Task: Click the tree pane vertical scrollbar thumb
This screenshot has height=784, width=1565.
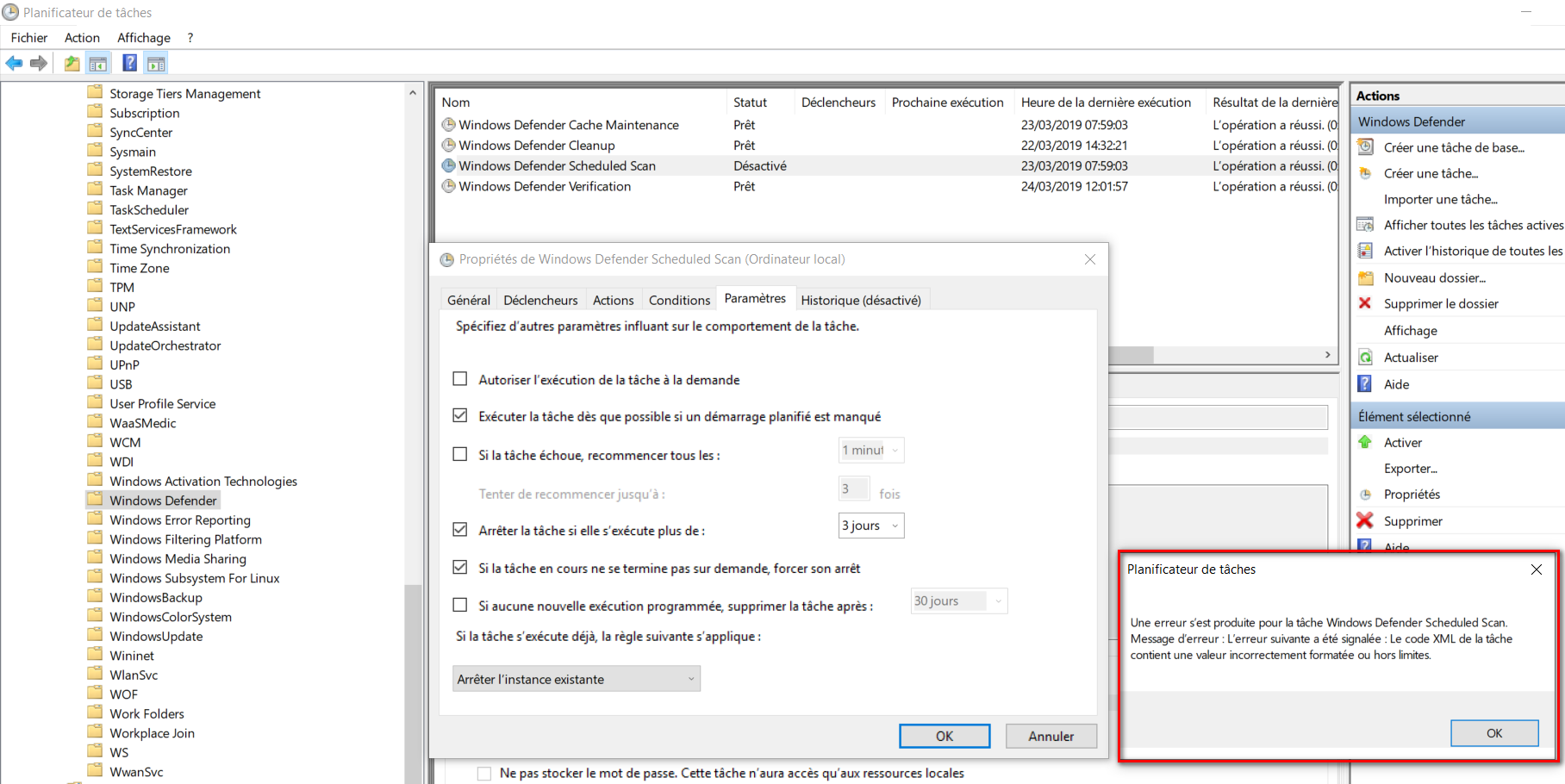Action: tap(413, 685)
